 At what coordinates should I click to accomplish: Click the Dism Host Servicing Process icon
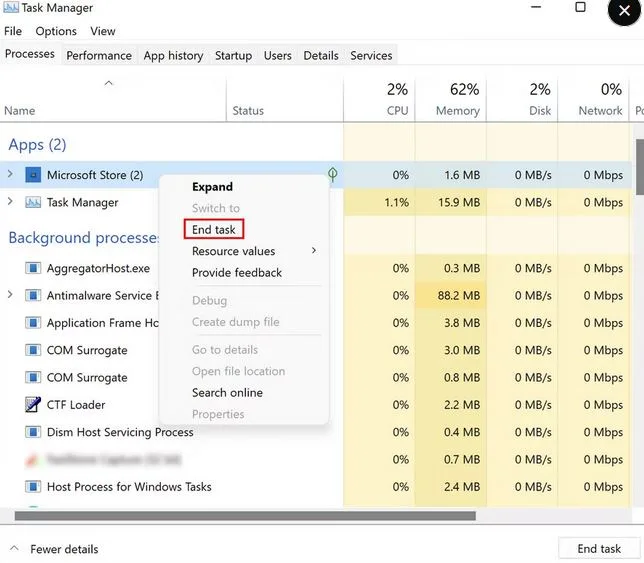pos(33,432)
